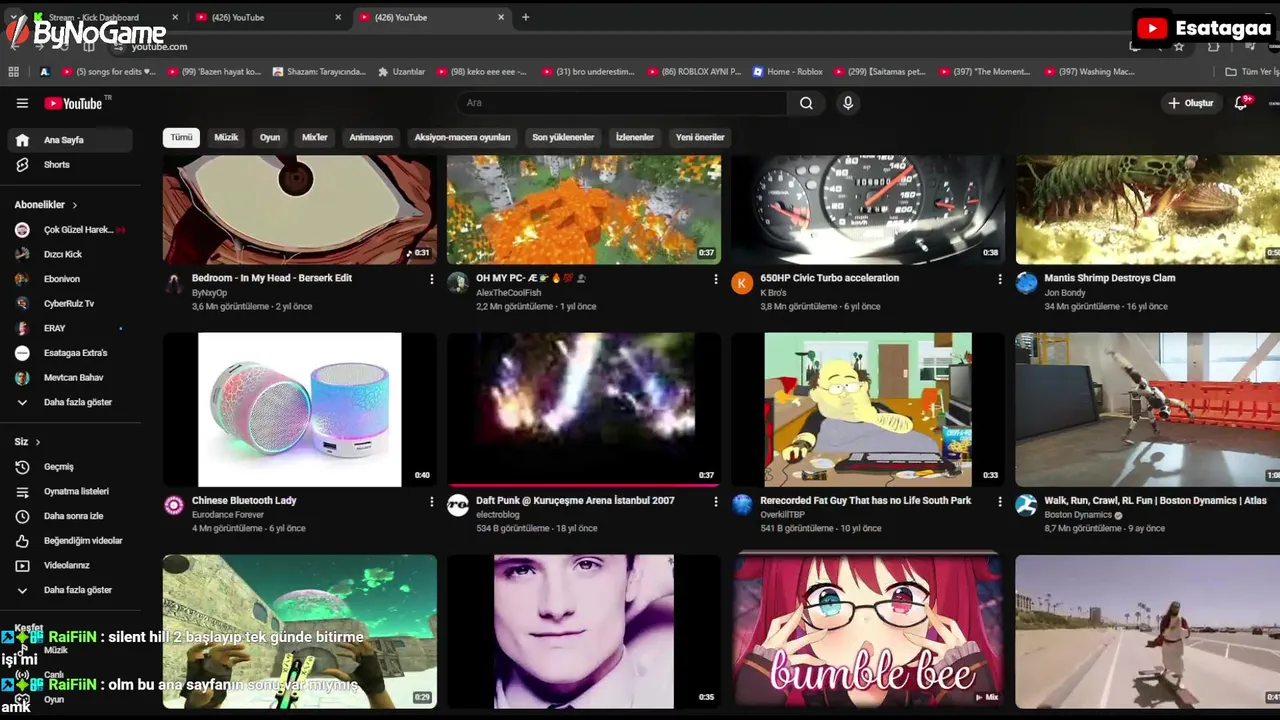Open the CyberRulz Tv subscription
This screenshot has width=1280, height=720.
(x=70, y=303)
